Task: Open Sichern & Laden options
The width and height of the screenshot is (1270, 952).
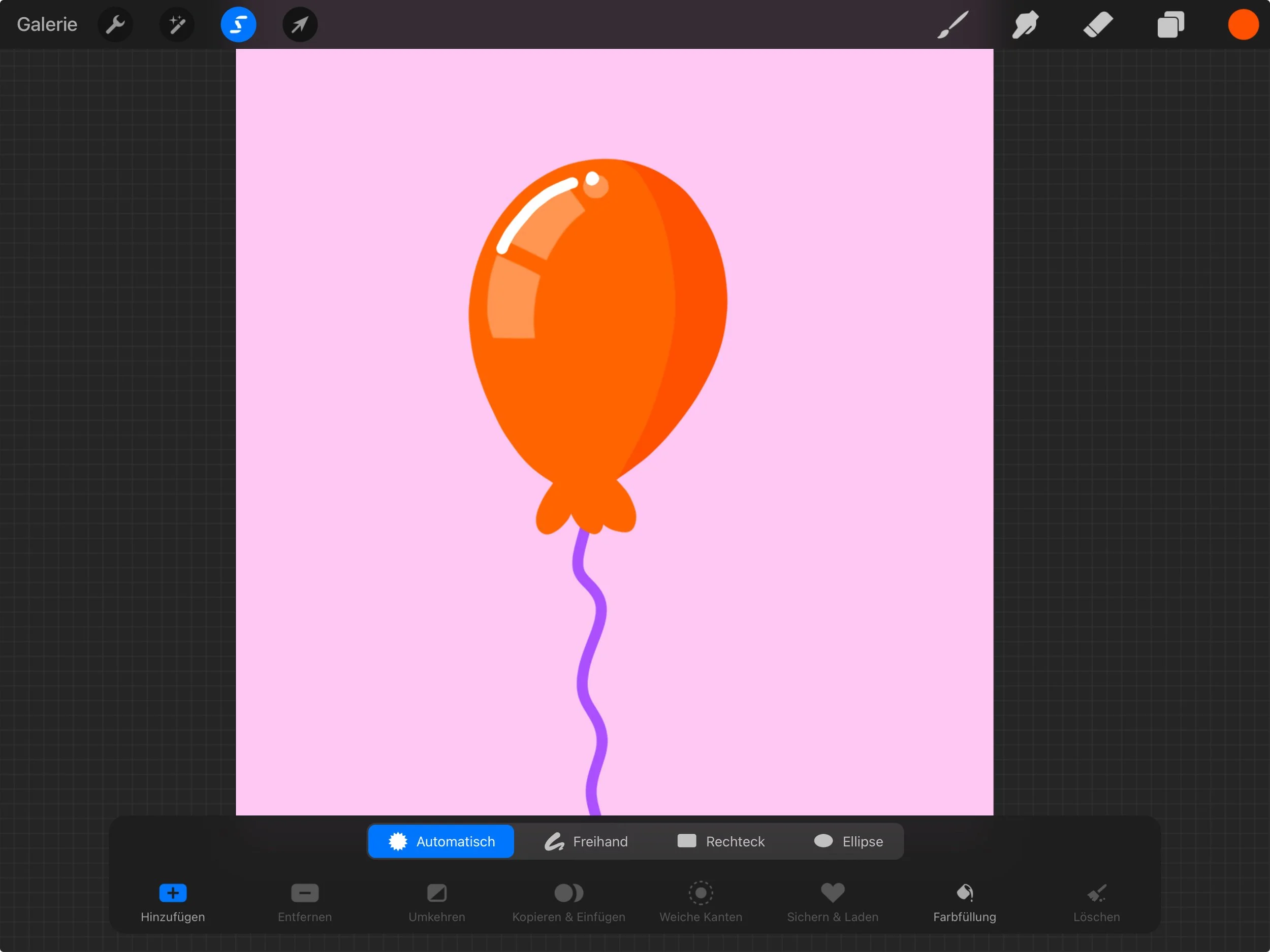Action: coord(833,901)
